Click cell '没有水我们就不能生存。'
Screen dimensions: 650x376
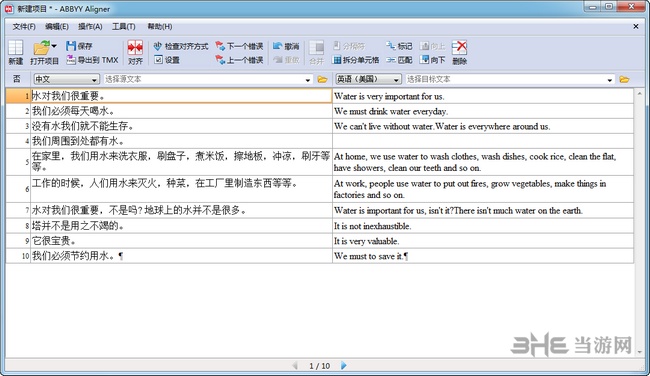pyautogui.click(x=181, y=126)
